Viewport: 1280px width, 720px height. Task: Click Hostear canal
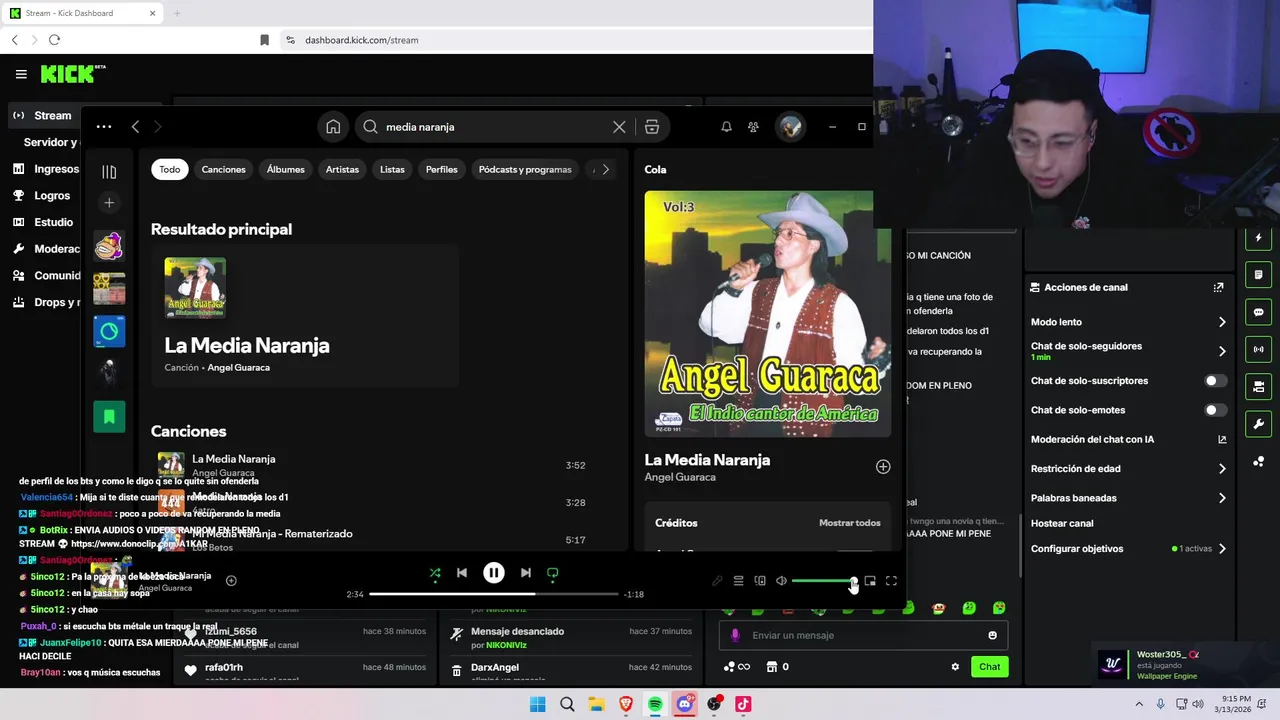coord(1062,523)
